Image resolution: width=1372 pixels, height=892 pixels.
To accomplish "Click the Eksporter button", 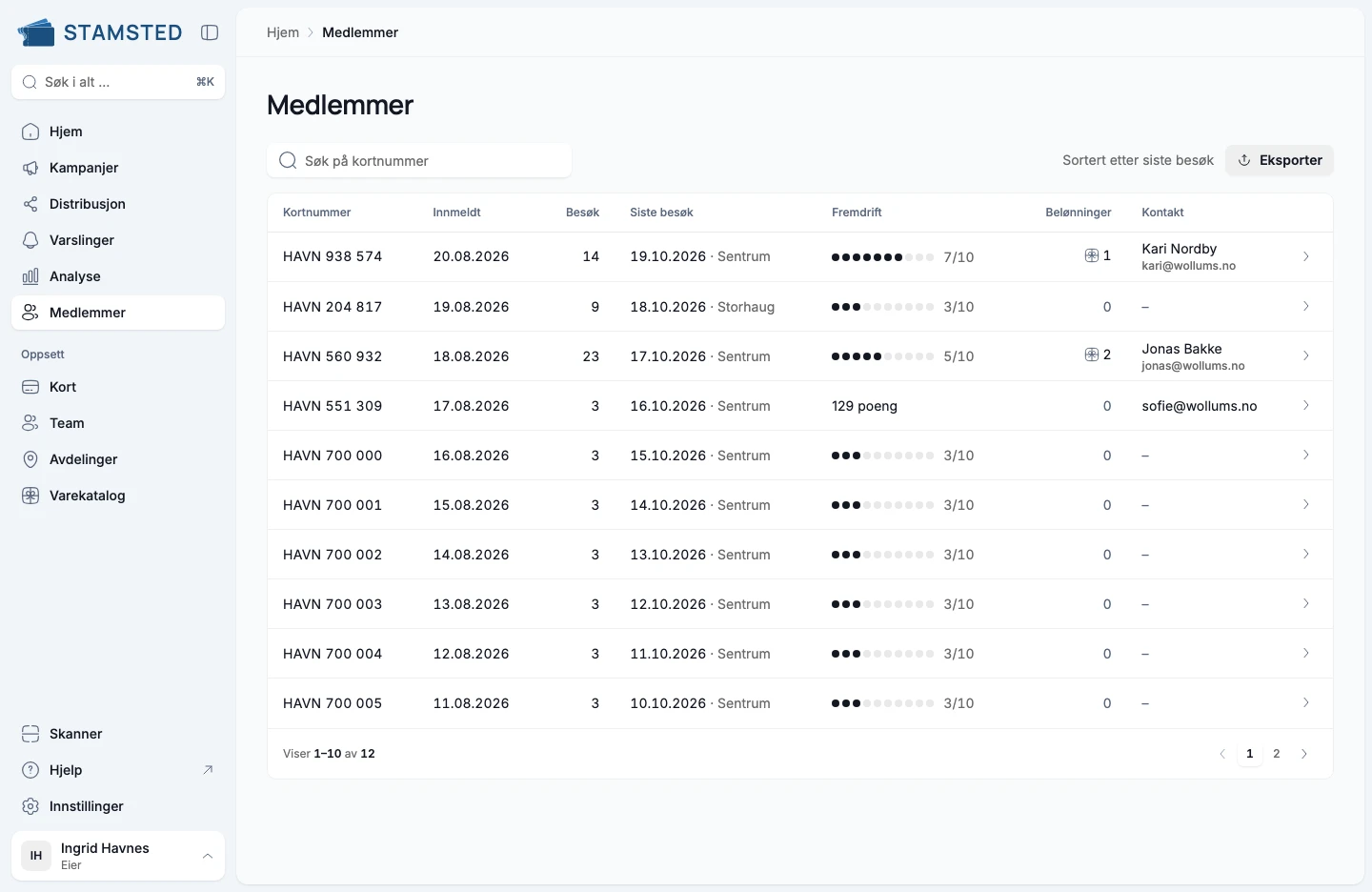I will 1280,160.
